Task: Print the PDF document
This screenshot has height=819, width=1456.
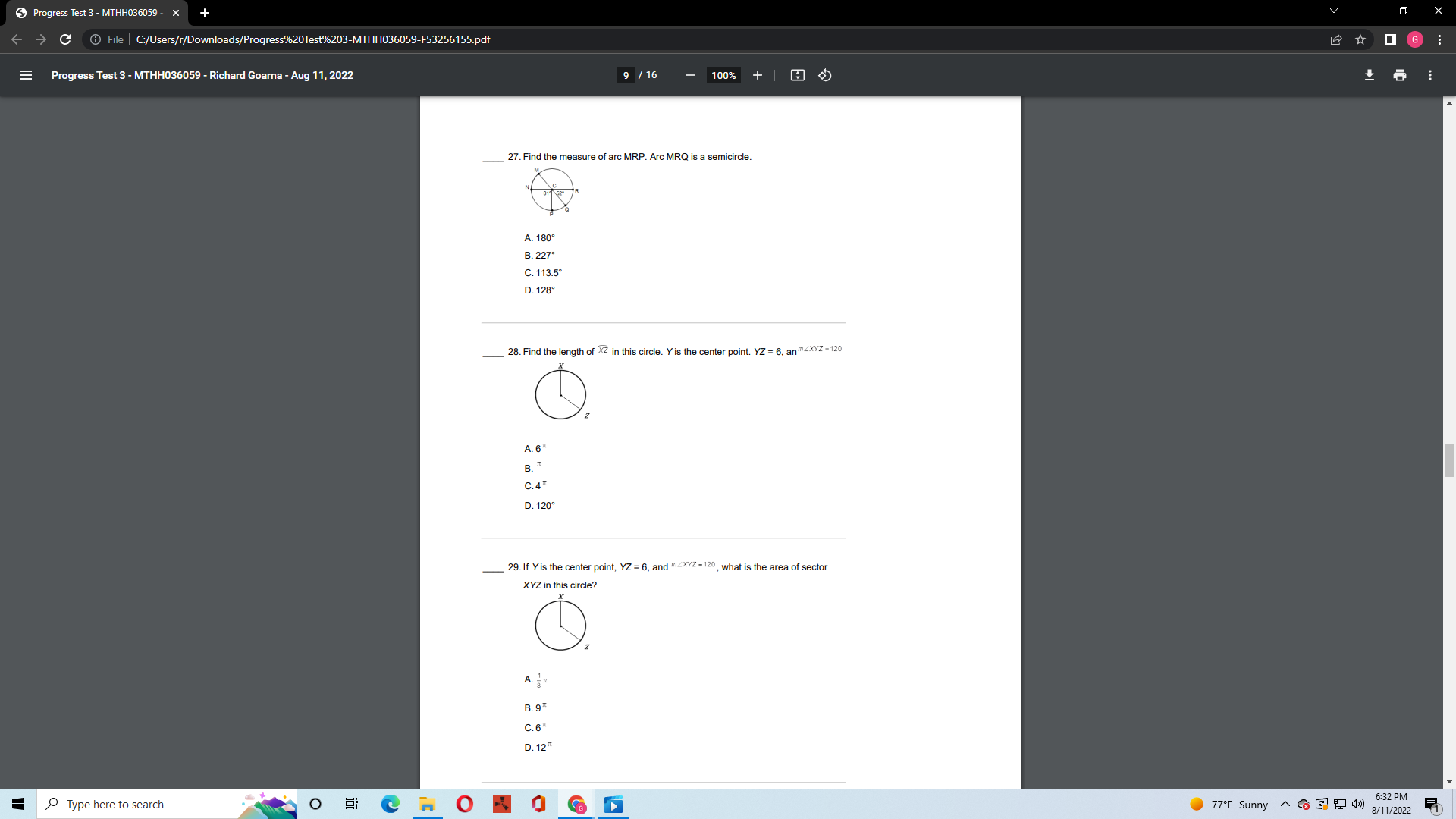Action: click(x=1400, y=75)
